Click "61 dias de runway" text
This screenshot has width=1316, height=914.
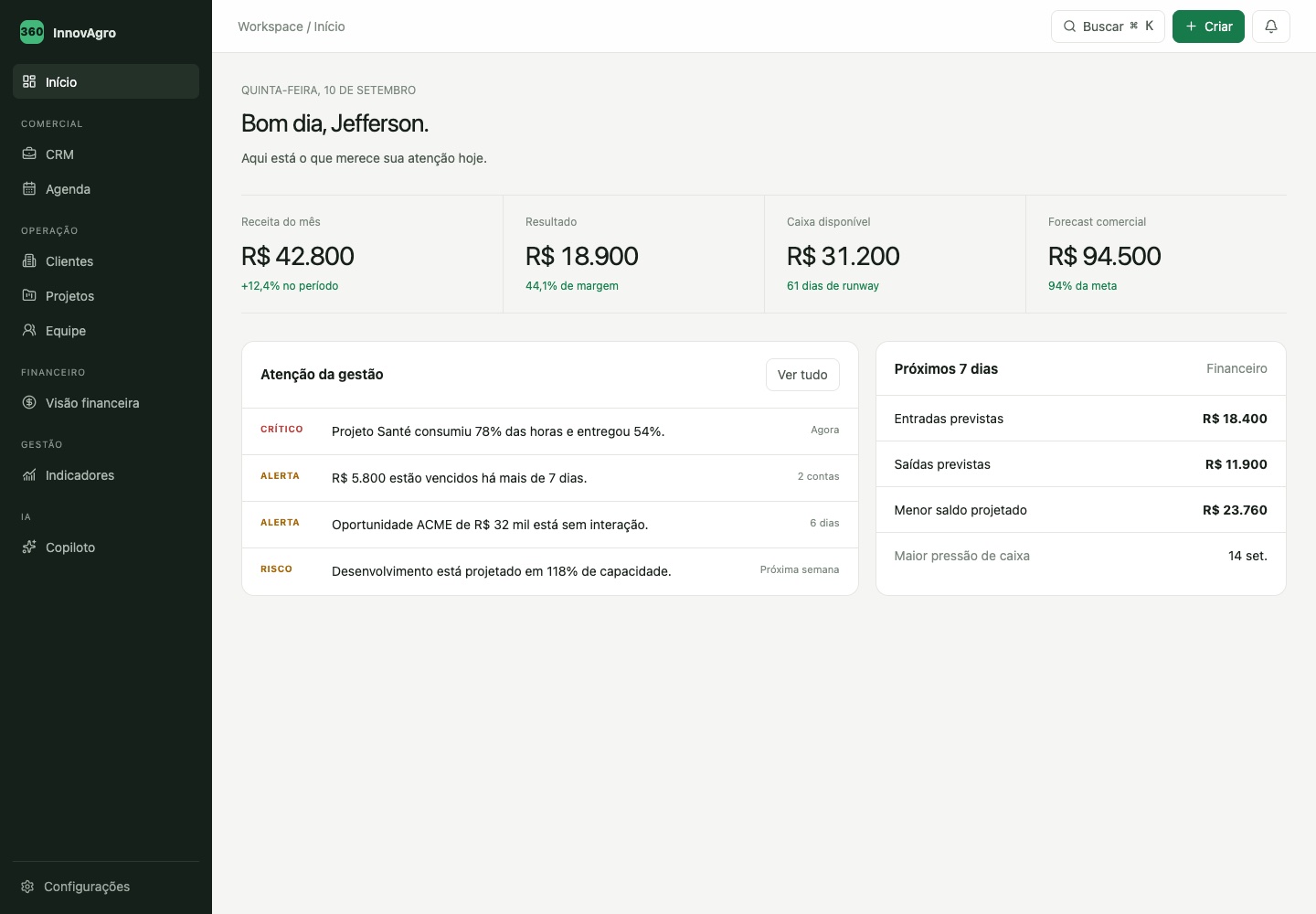(x=833, y=286)
